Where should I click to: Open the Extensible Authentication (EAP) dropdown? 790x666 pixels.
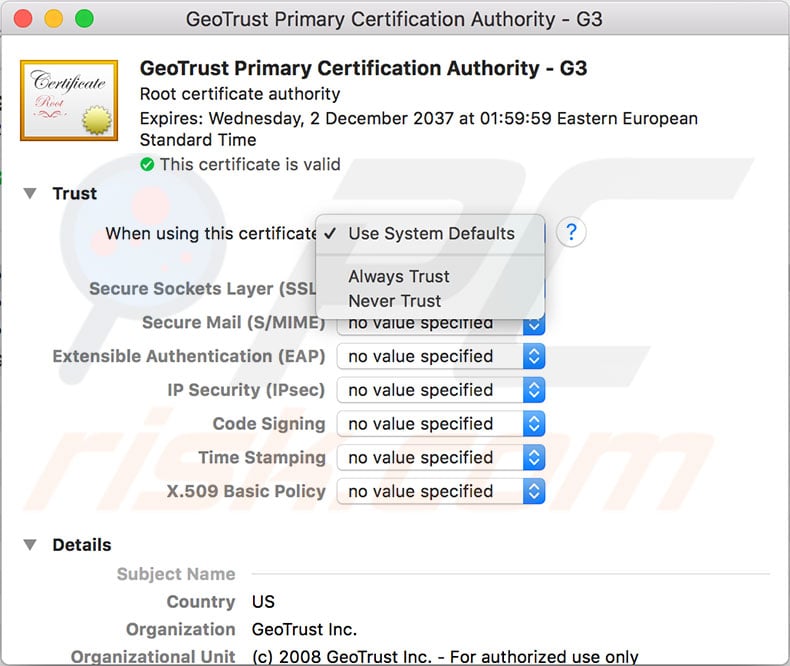(441, 357)
